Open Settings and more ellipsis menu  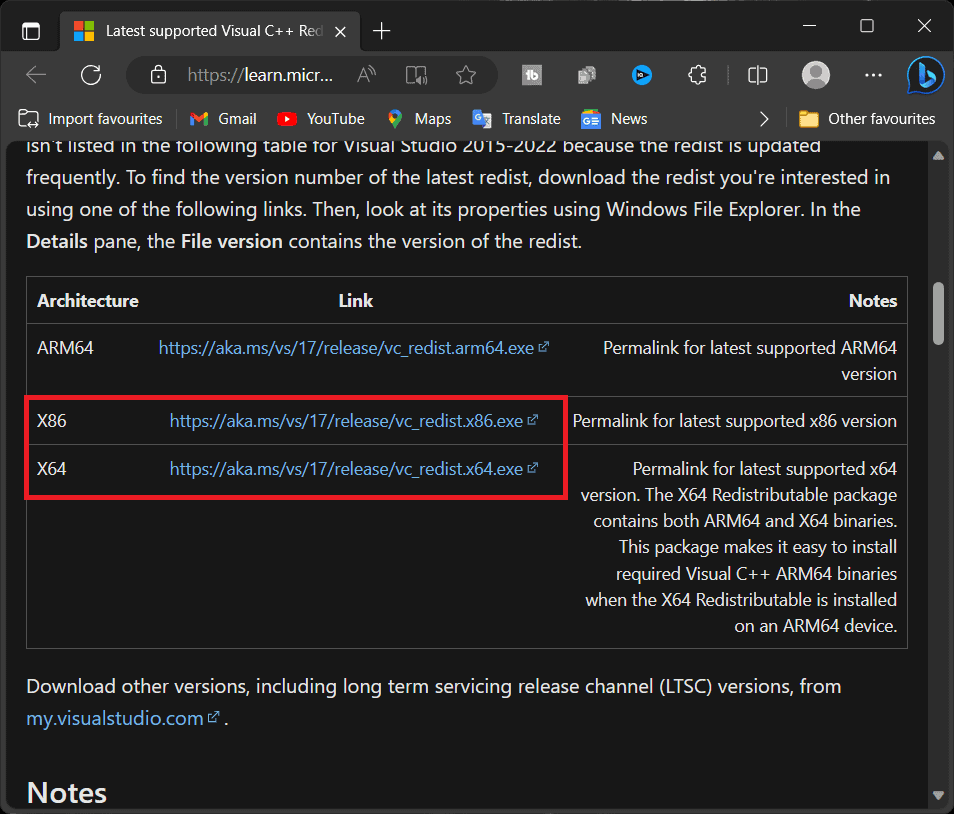[x=873, y=75]
